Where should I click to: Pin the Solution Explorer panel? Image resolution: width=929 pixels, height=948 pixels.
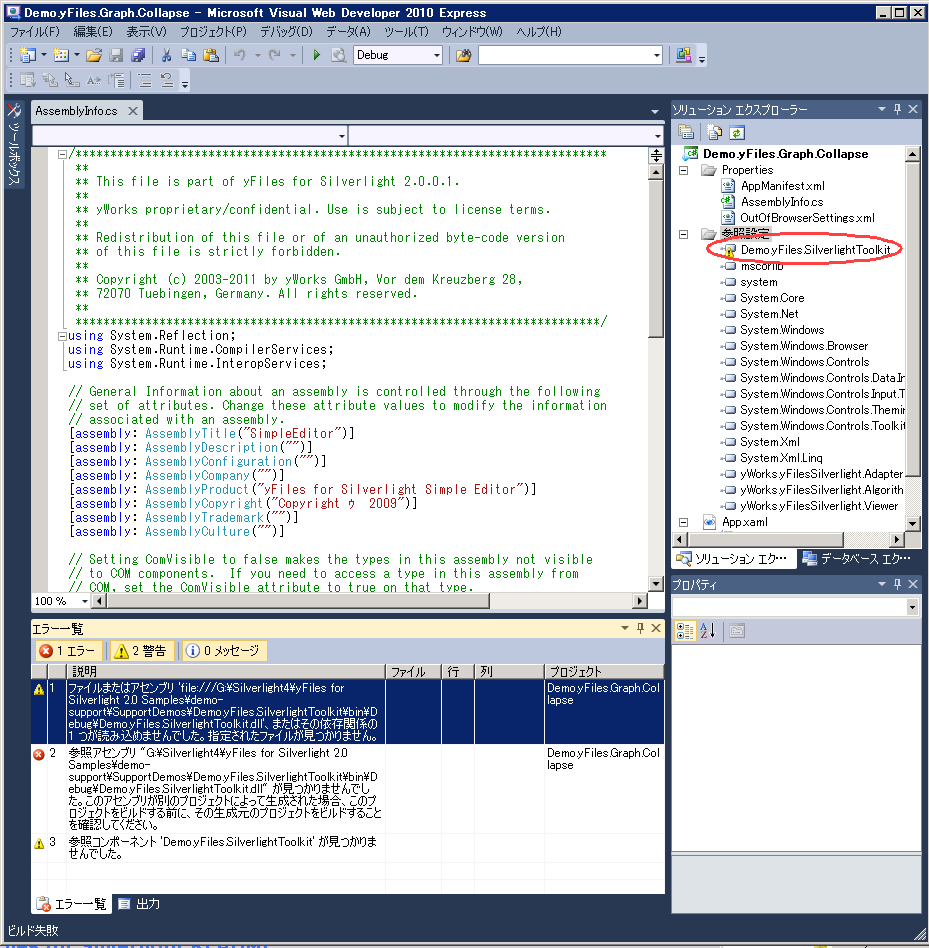pyautogui.click(x=898, y=109)
